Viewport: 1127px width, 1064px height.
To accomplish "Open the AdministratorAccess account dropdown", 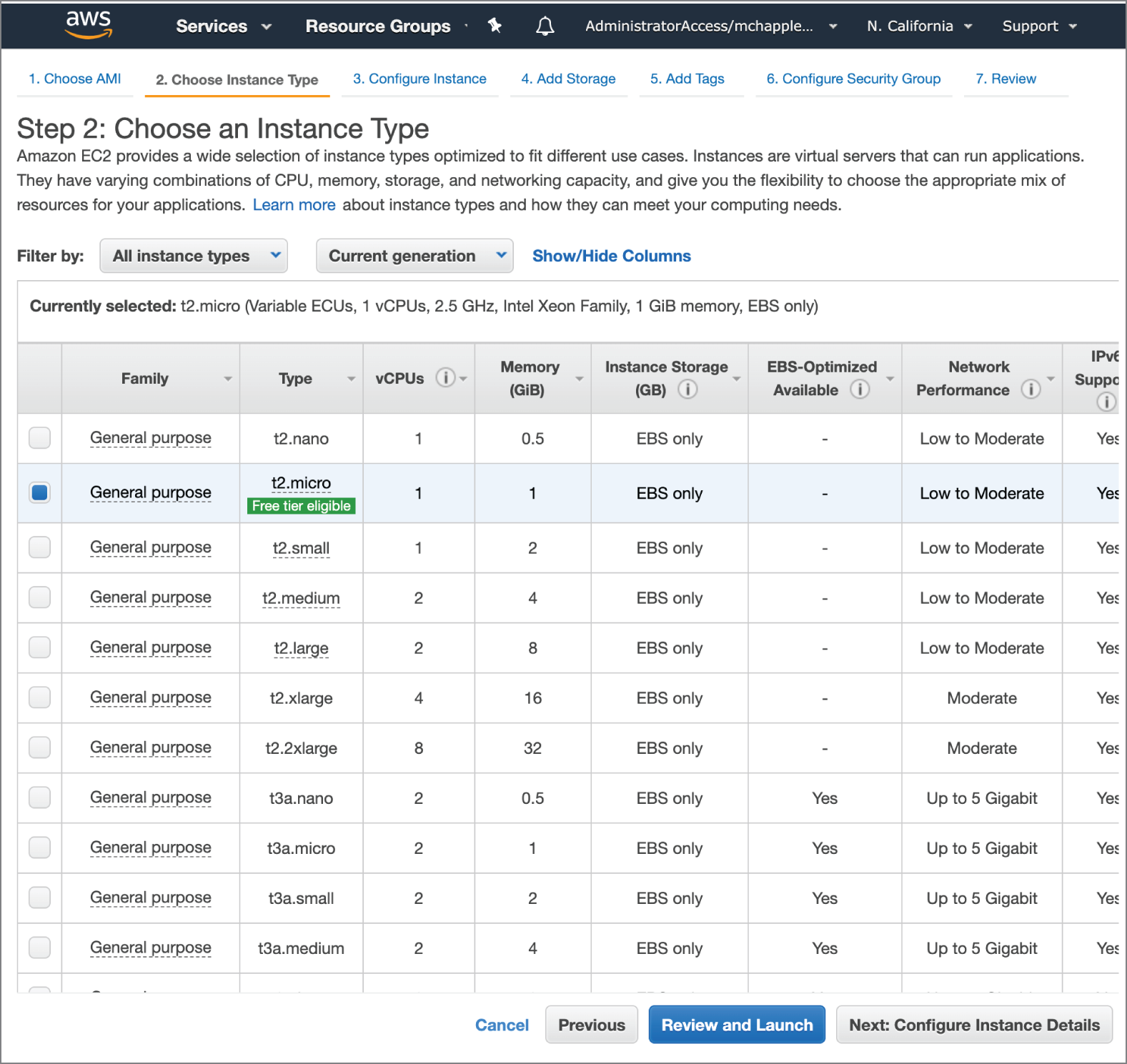I will point(711,26).
